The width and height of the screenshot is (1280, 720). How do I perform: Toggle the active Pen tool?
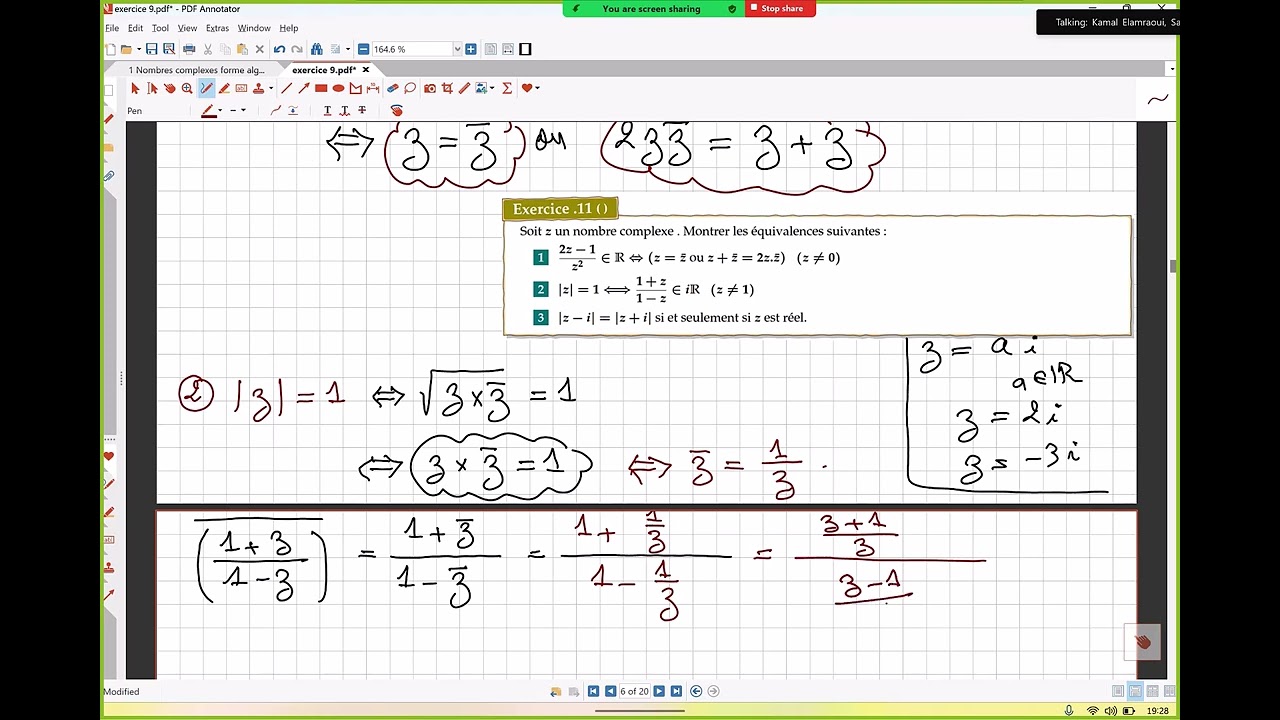[x=206, y=88]
